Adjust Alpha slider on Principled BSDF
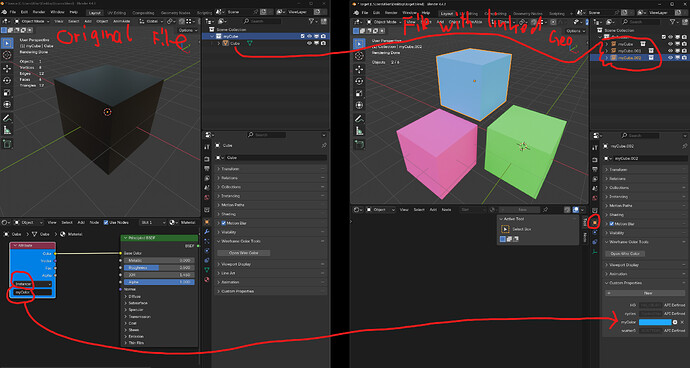The image size is (690, 368). coord(159,282)
